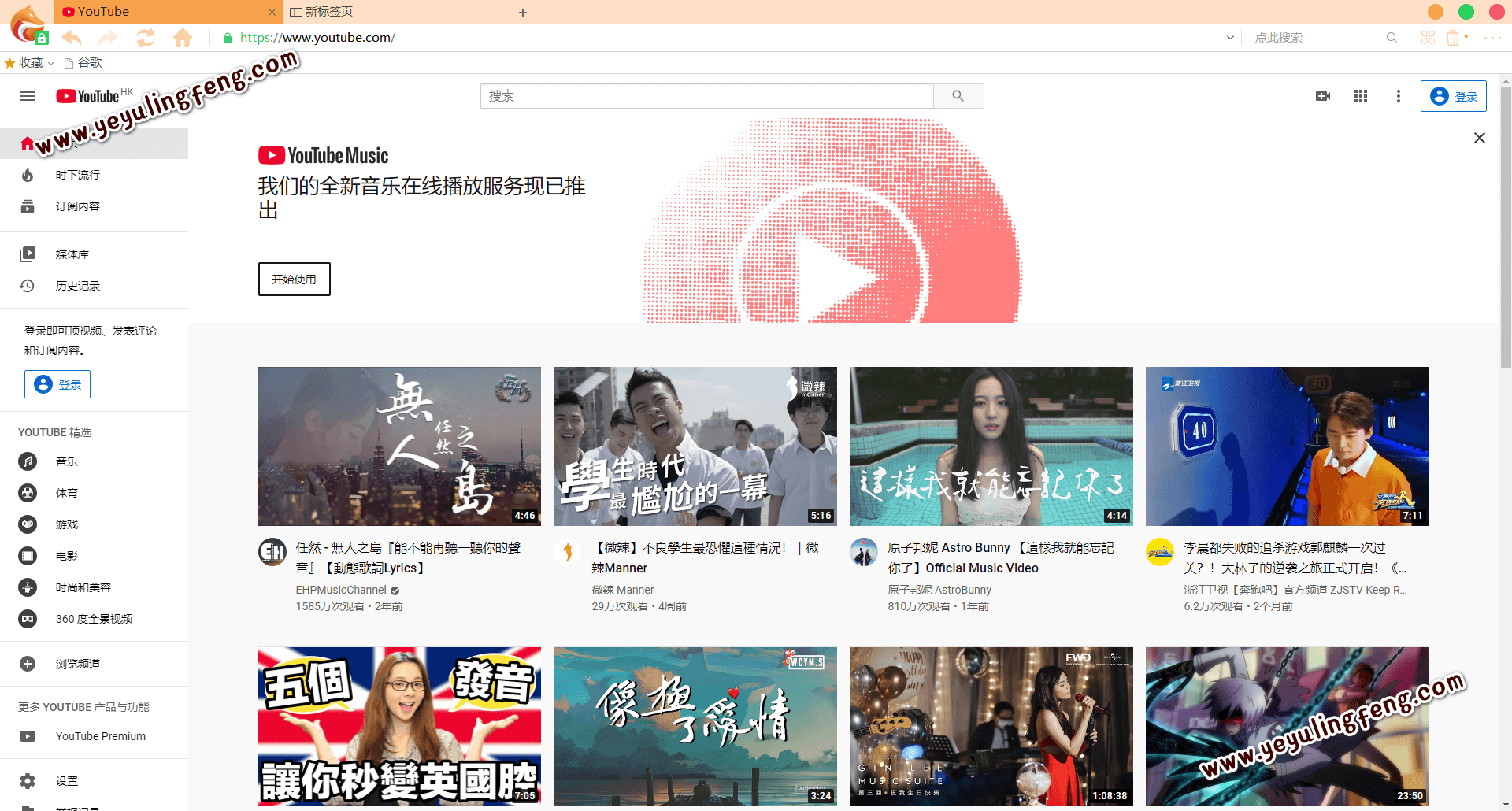Open a new browser tab
The height and width of the screenshot is (811, 1512).
pyautogui.click(x=523, y=12)
